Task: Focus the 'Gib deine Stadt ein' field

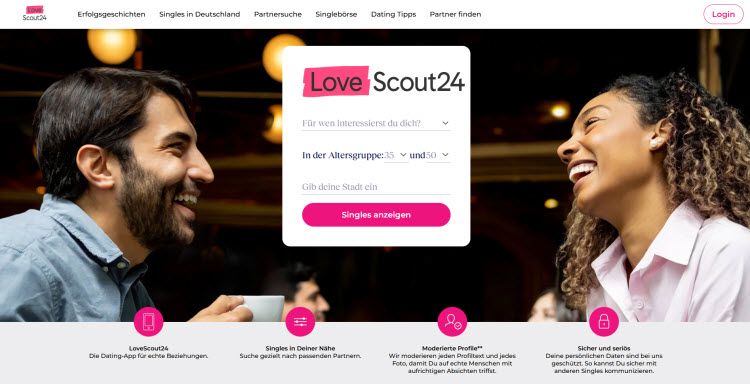Action: point(376,187)
